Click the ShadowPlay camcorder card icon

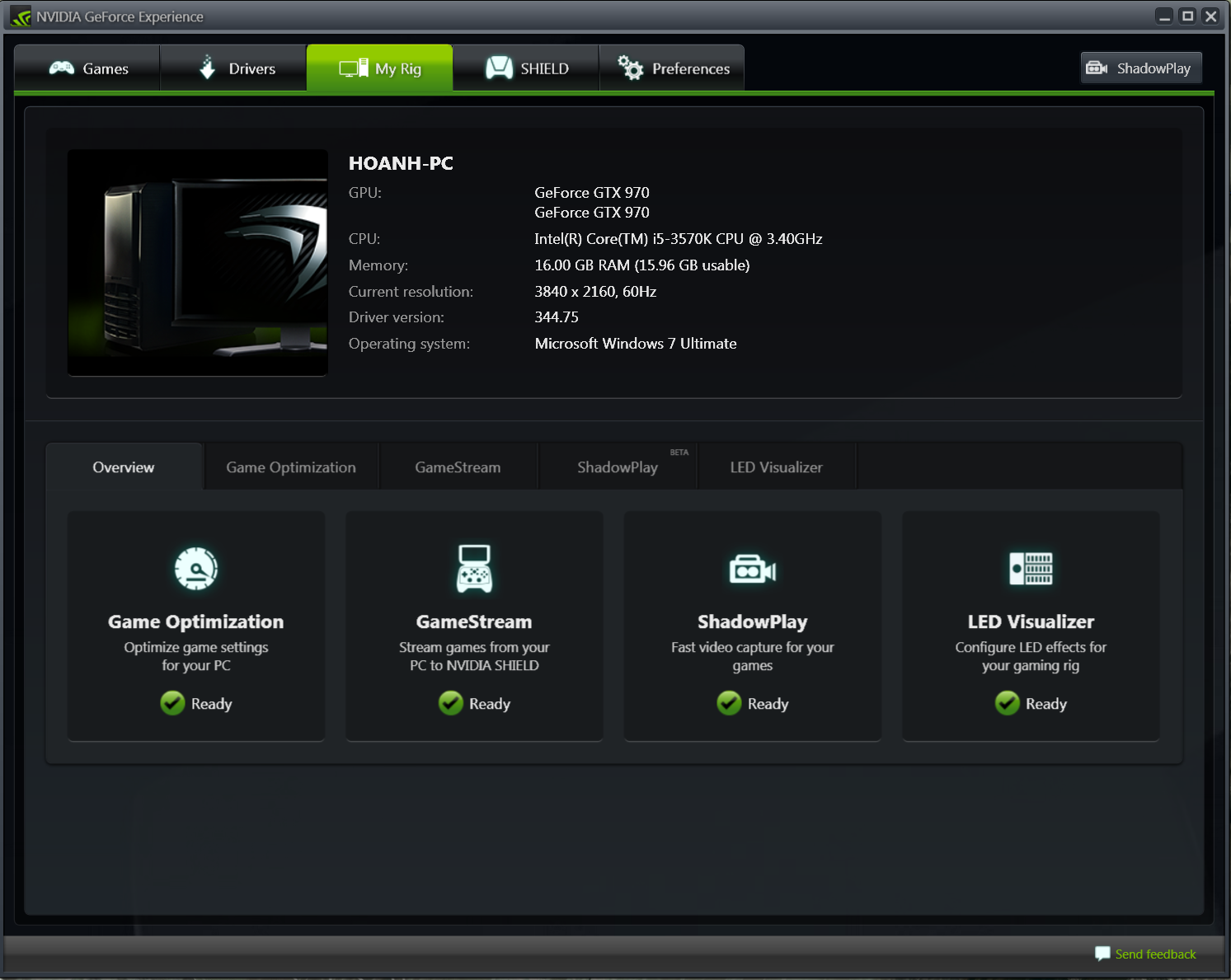coord(753,570)
